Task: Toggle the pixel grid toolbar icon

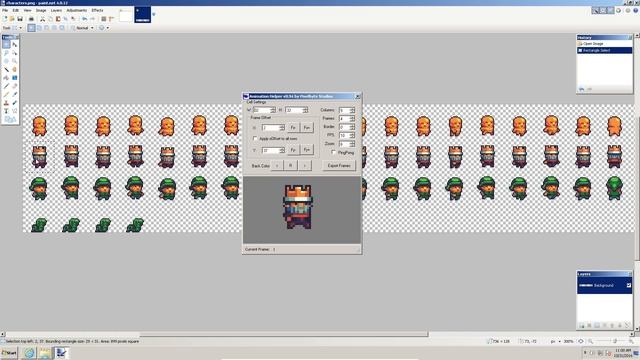Action: pyautogui.click(x=104, y=19)
